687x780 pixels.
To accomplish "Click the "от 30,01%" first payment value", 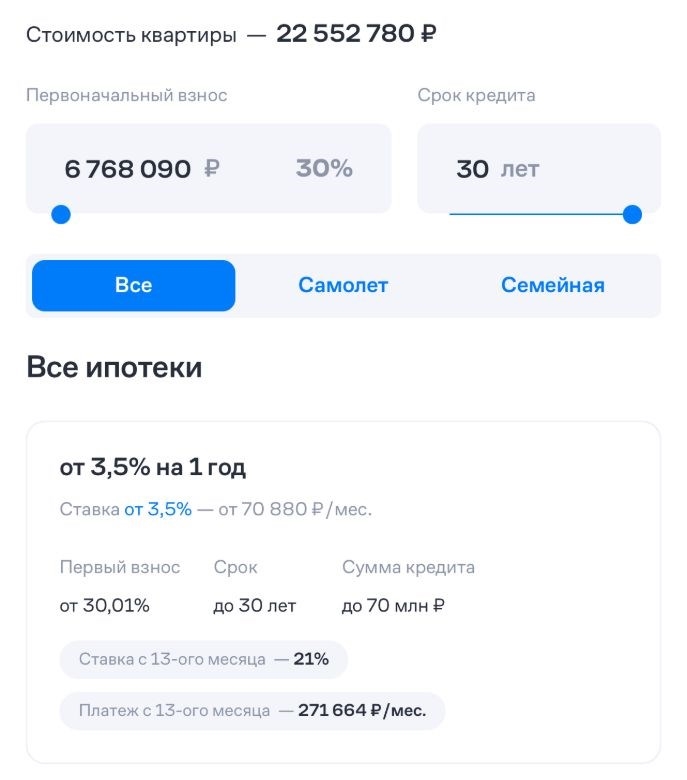I will (105, 606).
